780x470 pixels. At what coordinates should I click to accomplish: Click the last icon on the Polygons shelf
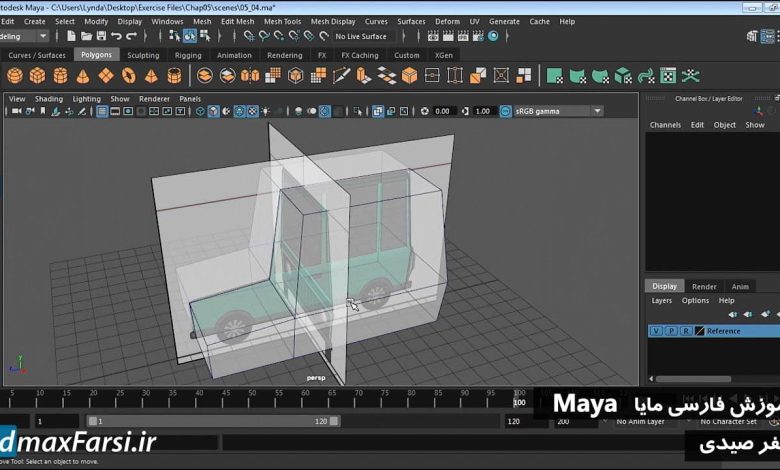690,76
